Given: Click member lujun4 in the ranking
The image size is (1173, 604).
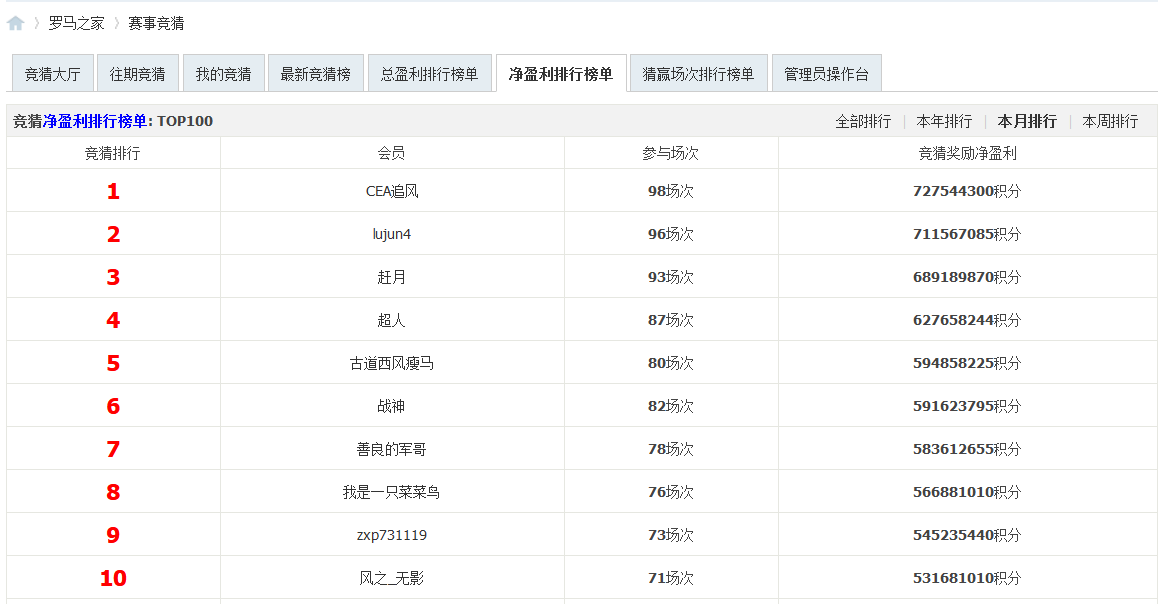Looking at the screenshot, I should (393, 233).
